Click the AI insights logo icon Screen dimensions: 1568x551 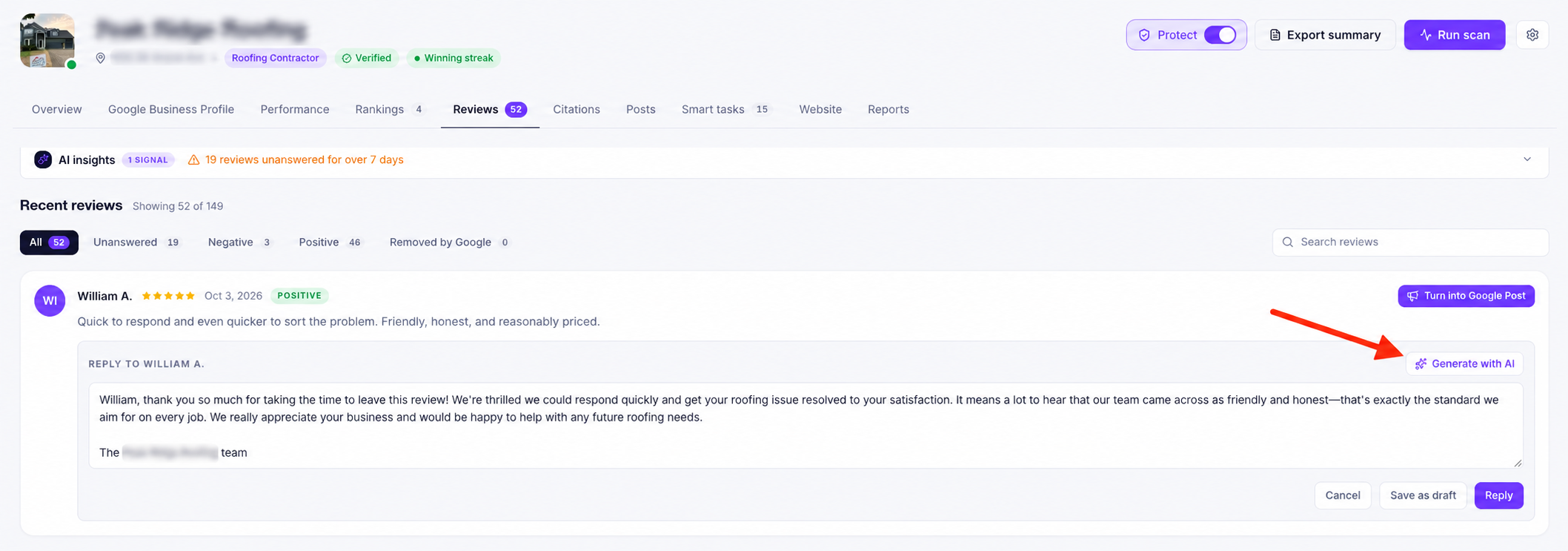pyautogui.click(x=43, y=159)
